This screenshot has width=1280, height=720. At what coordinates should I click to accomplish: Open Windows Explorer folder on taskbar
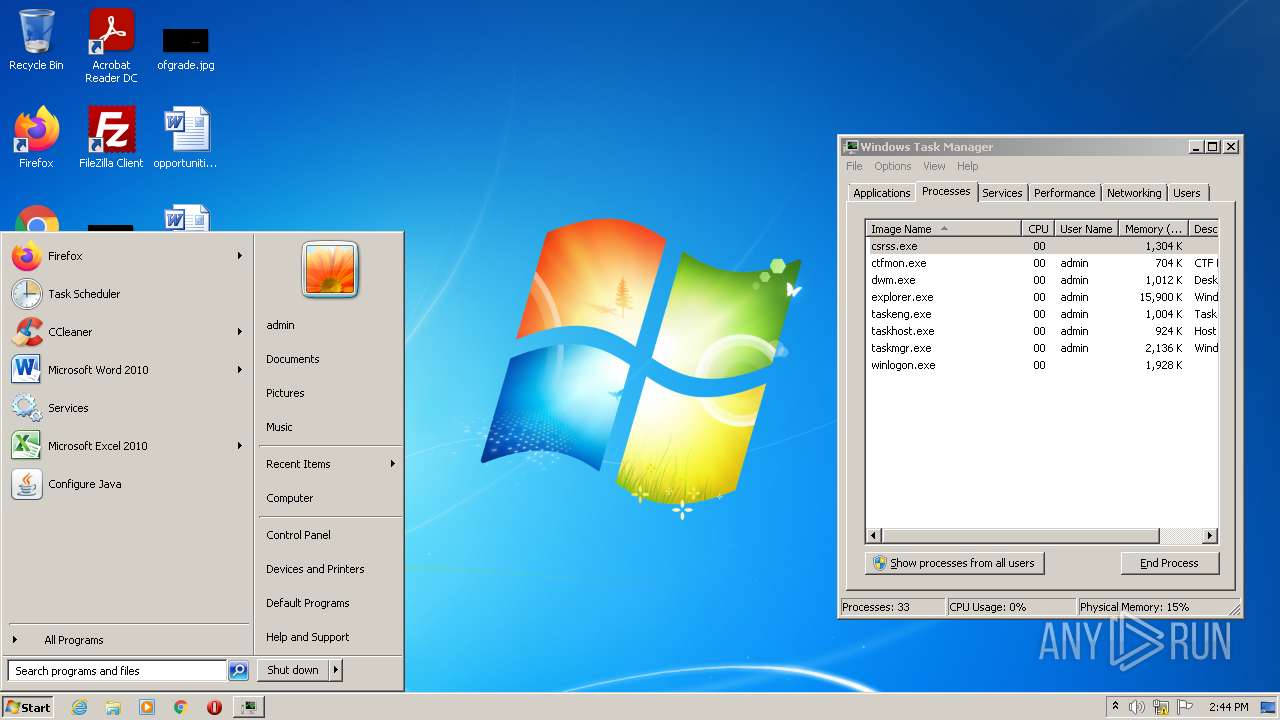(113, 707)
